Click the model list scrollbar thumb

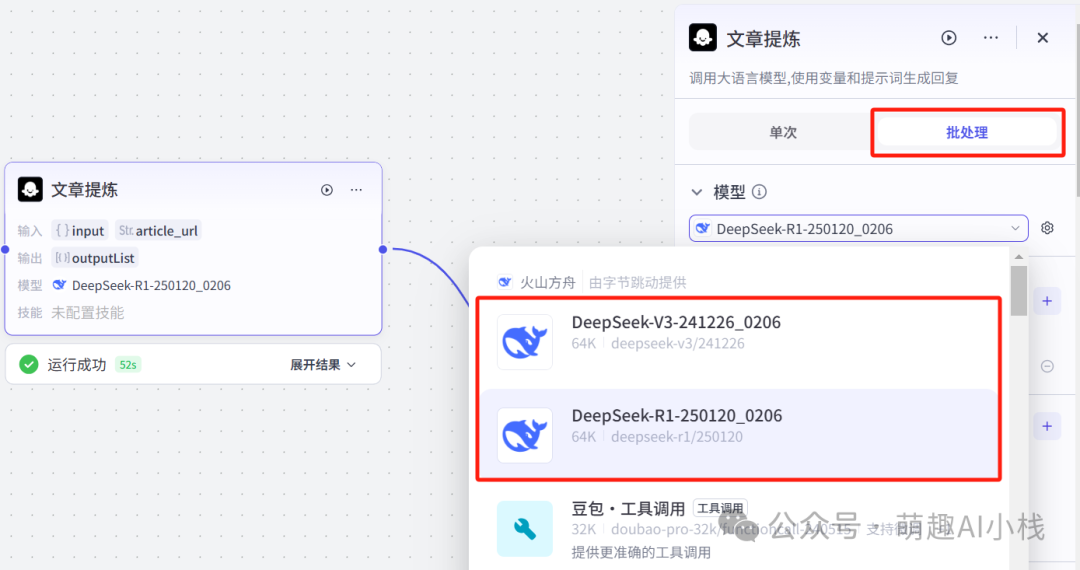(x=1019, y=291)
